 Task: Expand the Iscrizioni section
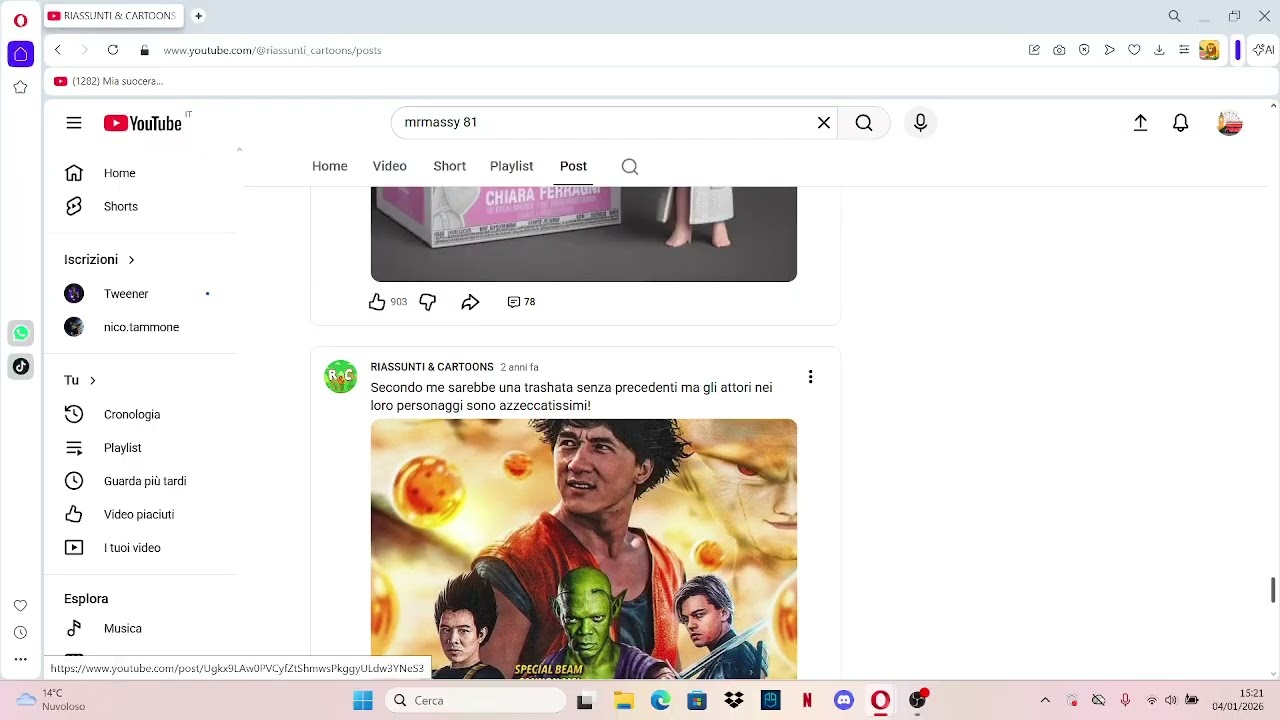(x=99, y=259)
